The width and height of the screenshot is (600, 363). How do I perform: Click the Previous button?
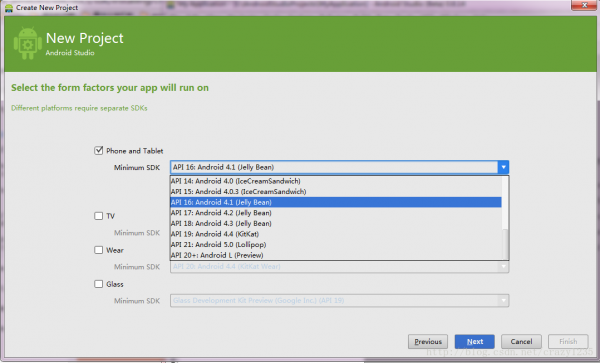pyautogui.click(x=428, y=342)
